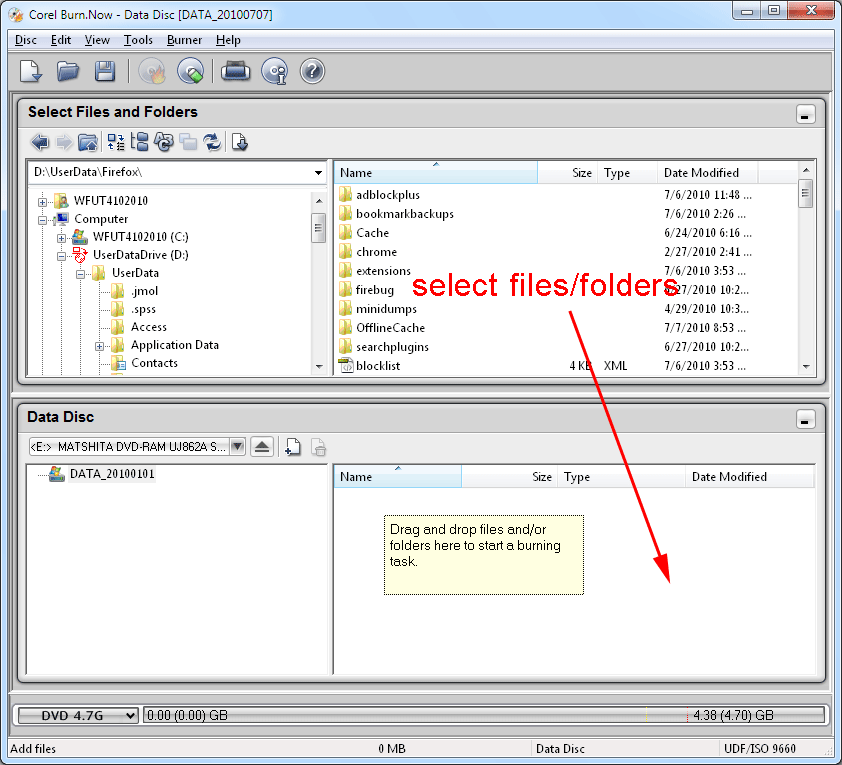Click the file list scrollbar down arrow
842x765 pixels.
(x=806, y=367)
